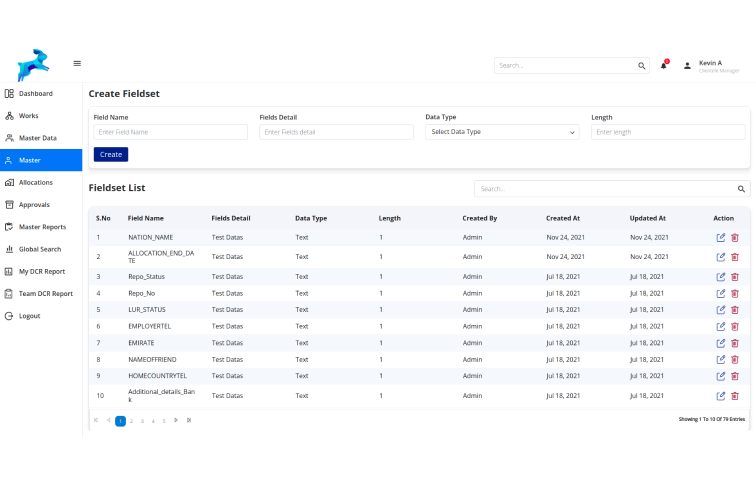Click the hamburger menu icon

77,63
